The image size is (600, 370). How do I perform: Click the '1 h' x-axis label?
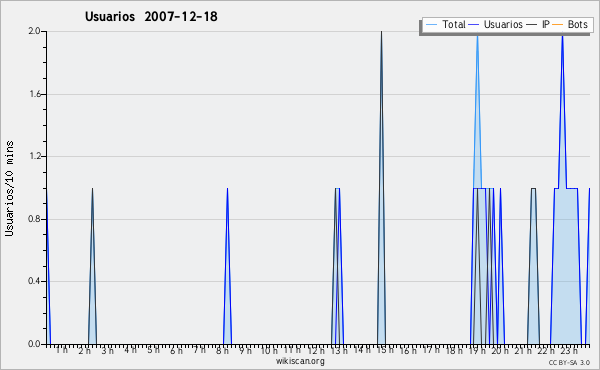click(62, 350)
